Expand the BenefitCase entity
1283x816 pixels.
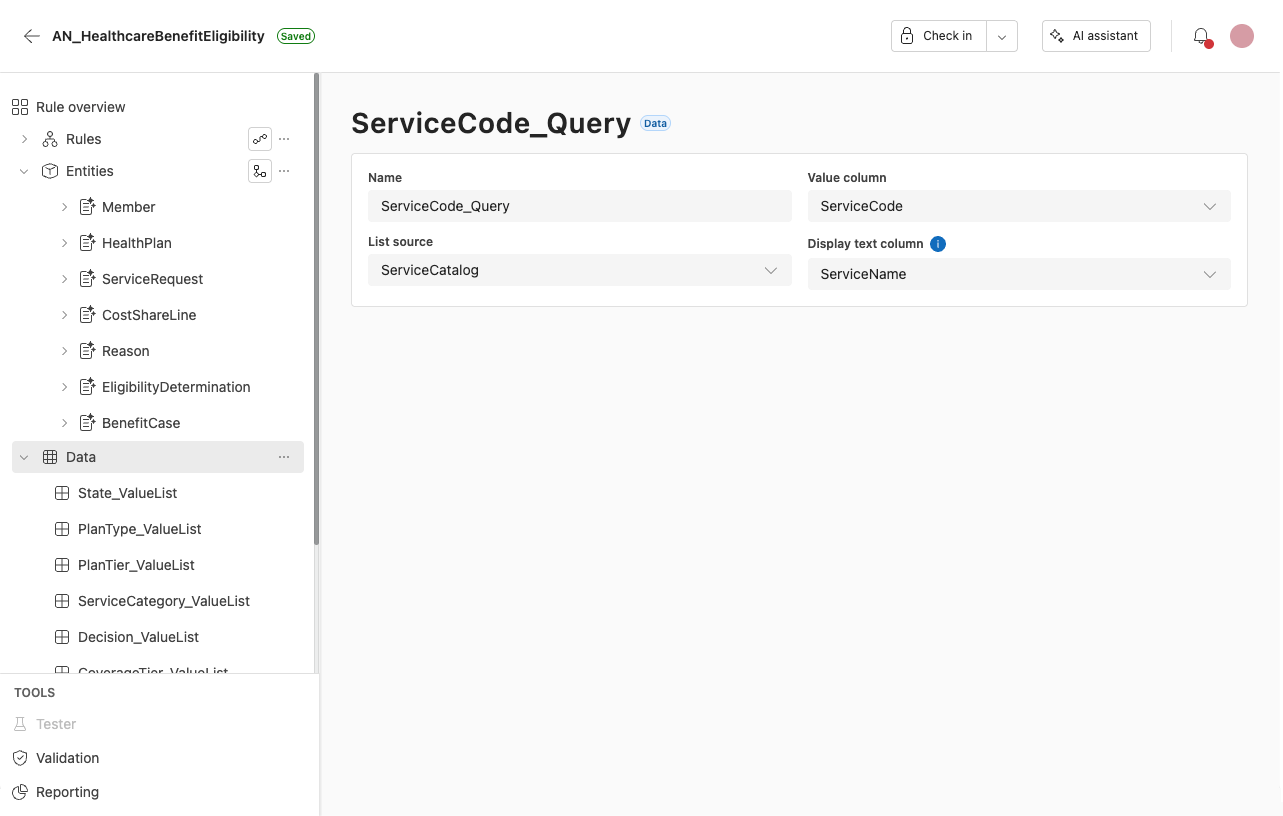(64, 423)
